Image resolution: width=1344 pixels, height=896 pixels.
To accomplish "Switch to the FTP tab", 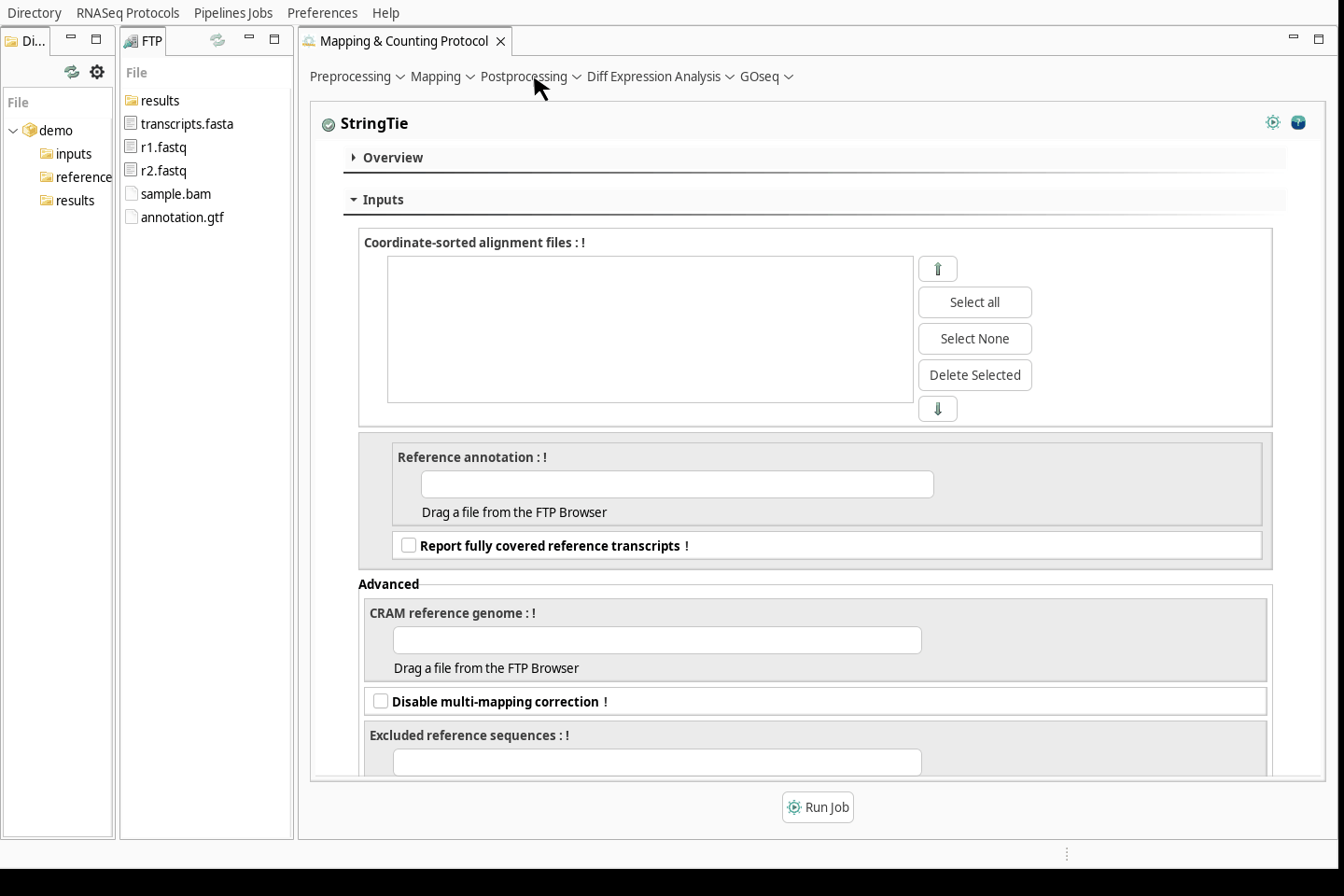I will click(144, 41).
